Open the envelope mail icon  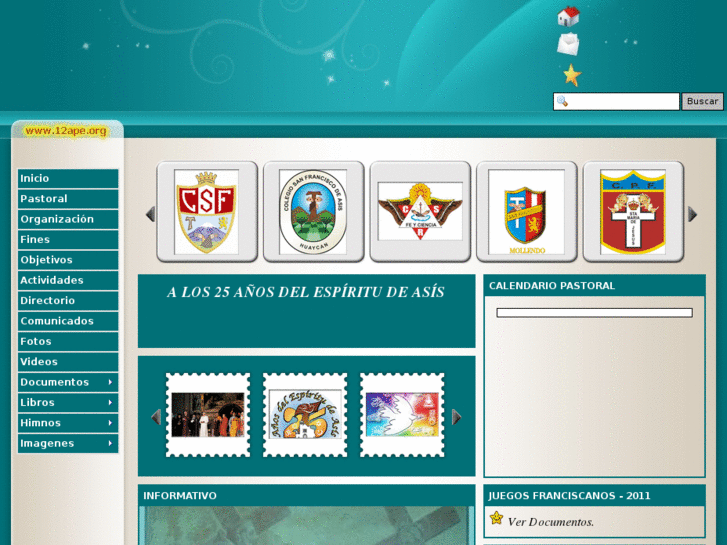pos(568,45)
